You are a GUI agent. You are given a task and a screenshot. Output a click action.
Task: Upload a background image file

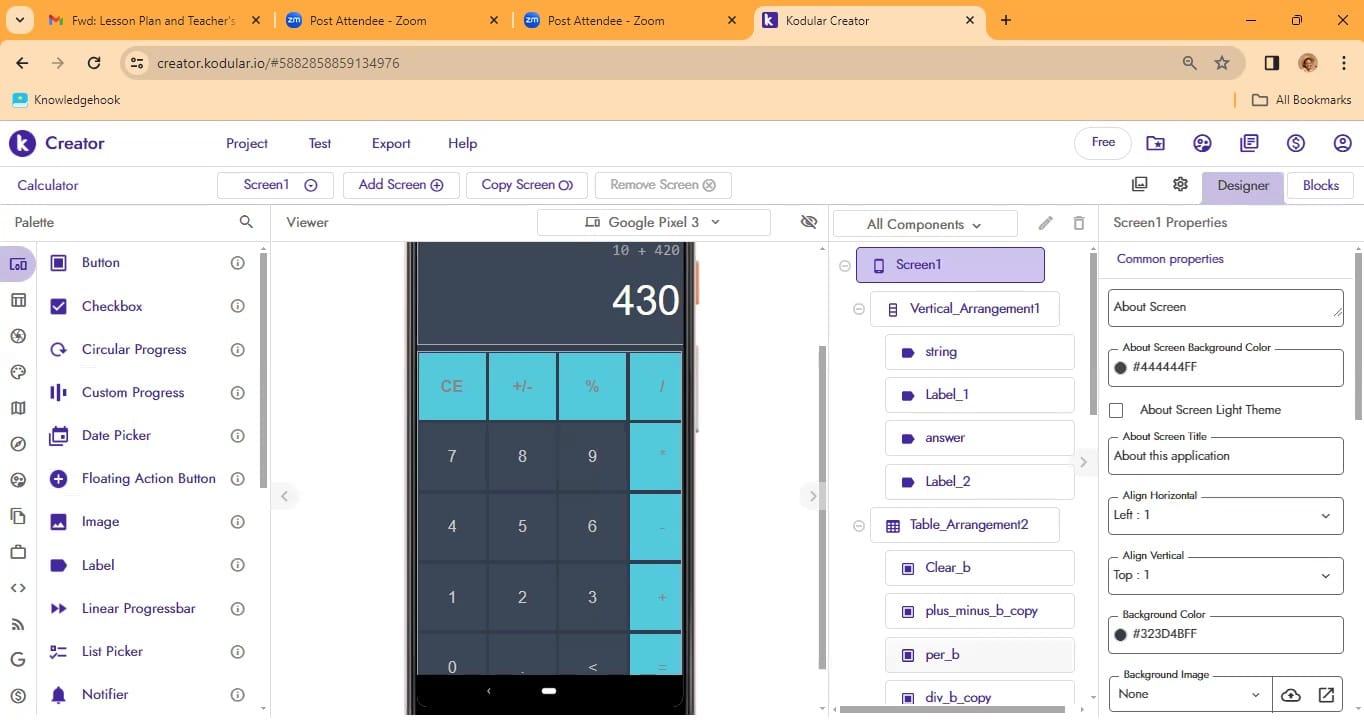tap(1291, 695)
